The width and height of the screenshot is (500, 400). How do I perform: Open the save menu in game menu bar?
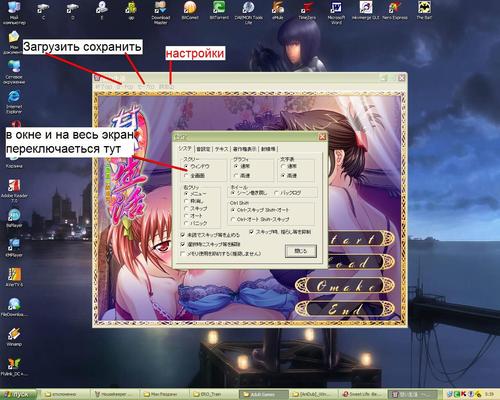point(146,87)
